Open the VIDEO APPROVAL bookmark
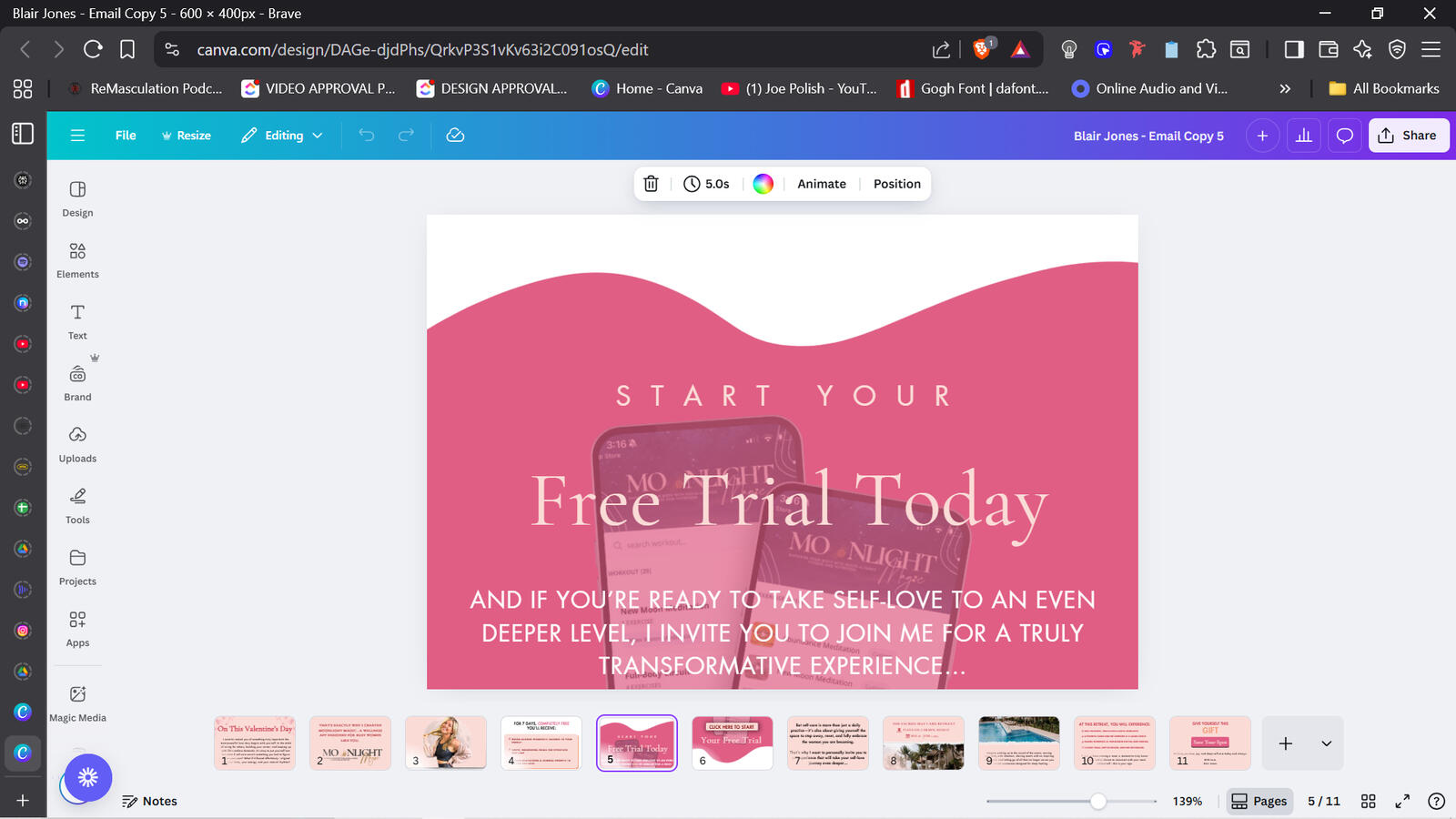Image resolution: width=1456 pixels, height=819 pixels. (x=318, y=88)
